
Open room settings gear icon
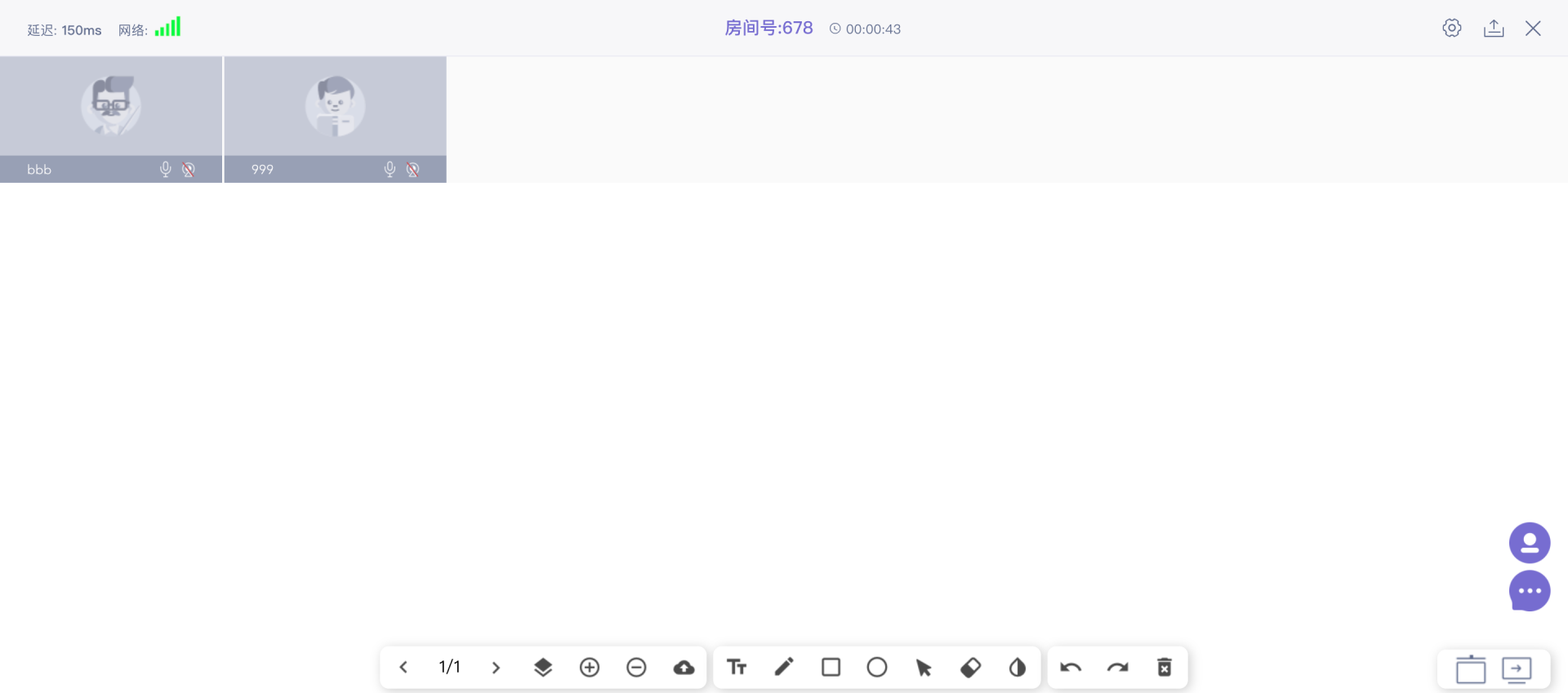coord(1451,29)
